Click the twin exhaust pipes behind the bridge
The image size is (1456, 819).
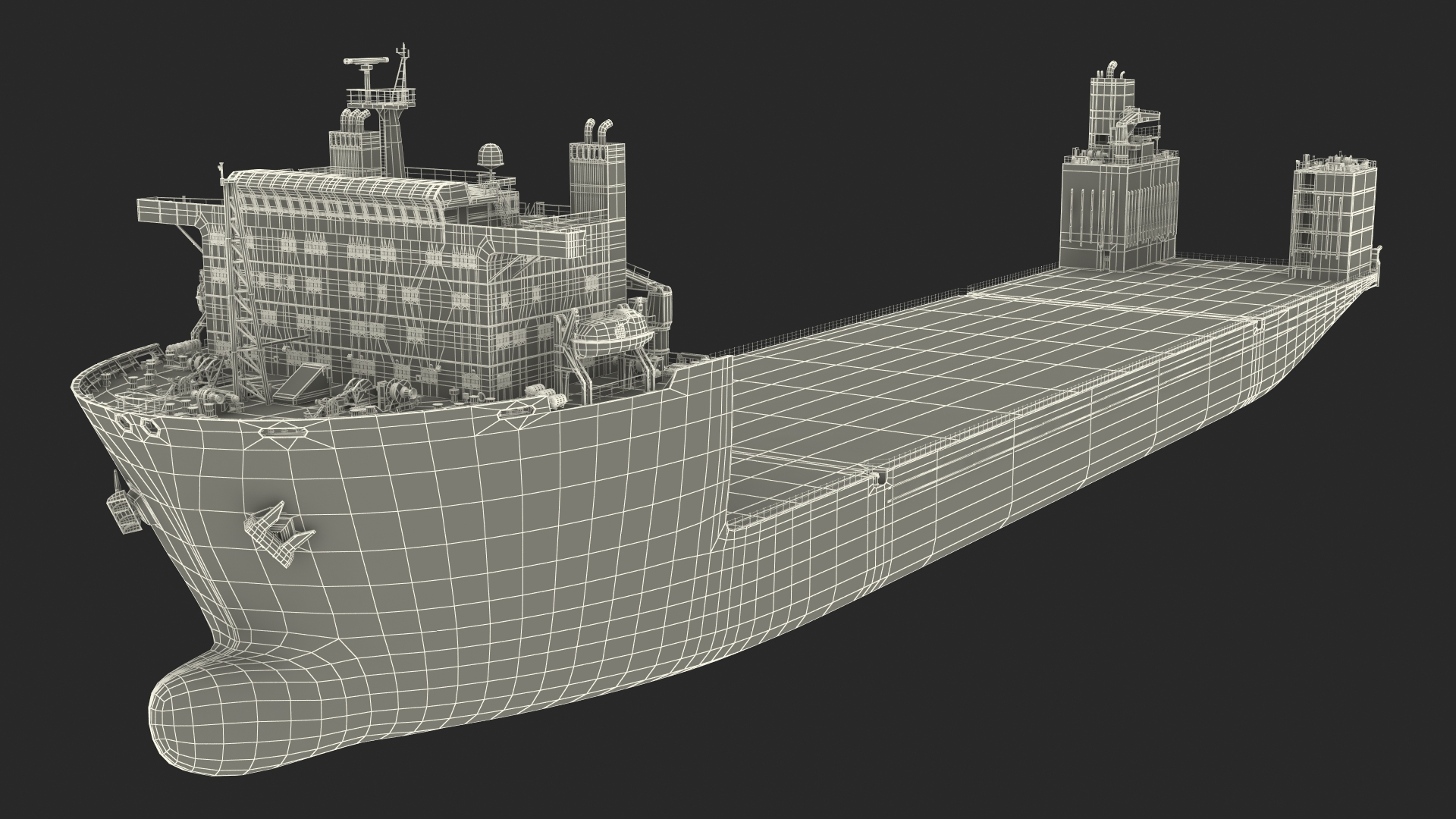[x=598, y=130]
